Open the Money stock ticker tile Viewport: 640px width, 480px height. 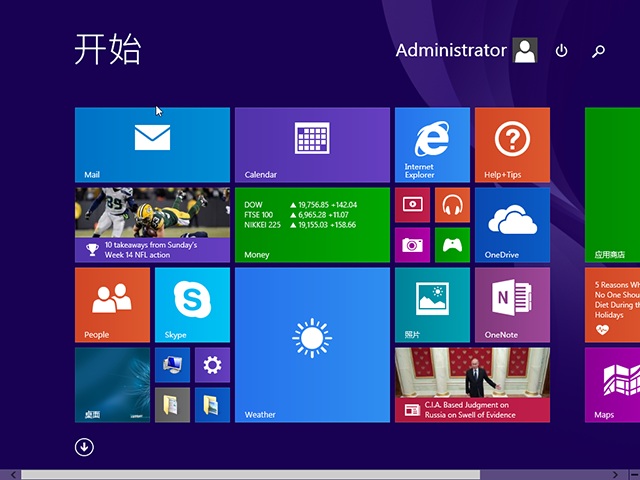(312, 224)
